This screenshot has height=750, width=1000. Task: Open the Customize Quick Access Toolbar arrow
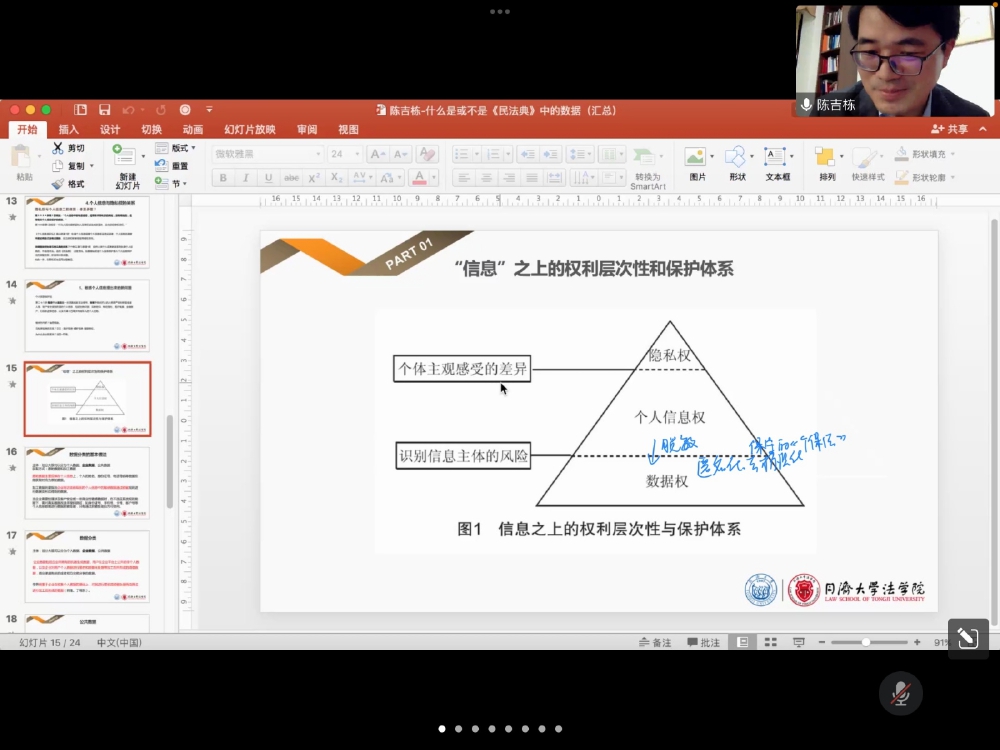coord(209,110)
